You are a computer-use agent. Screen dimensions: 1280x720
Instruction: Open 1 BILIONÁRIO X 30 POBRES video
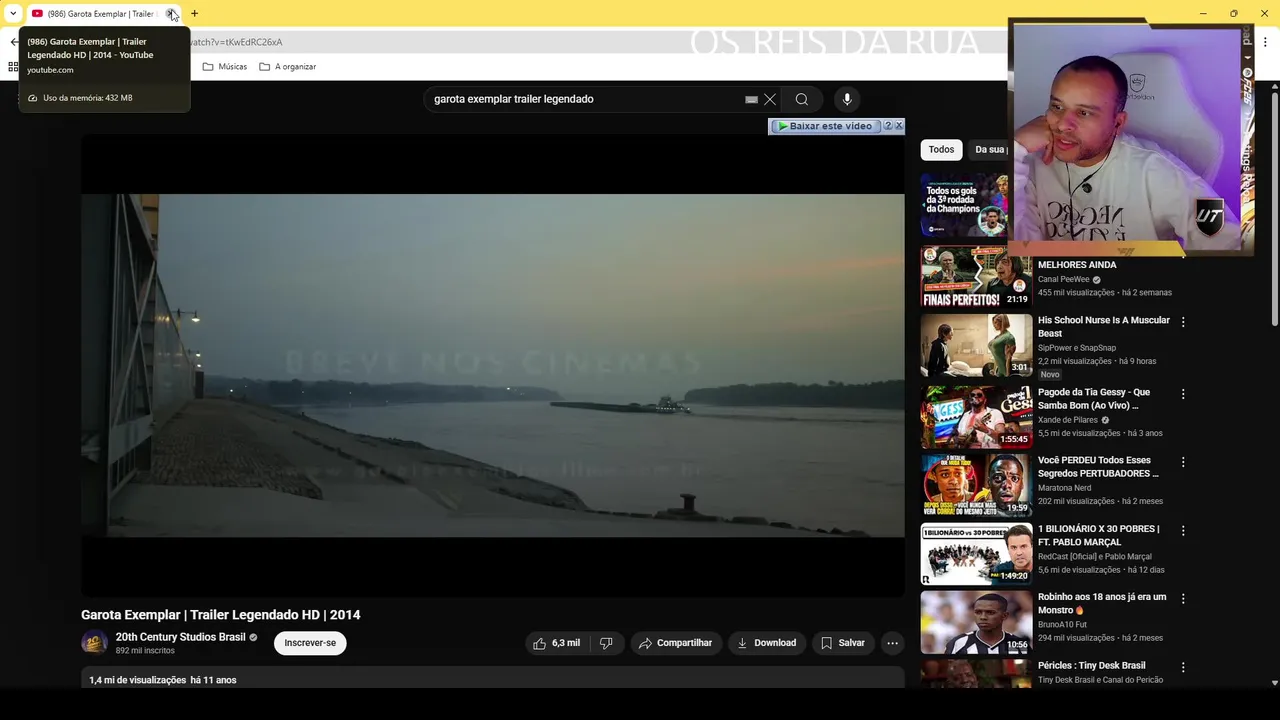(1099, 535)
